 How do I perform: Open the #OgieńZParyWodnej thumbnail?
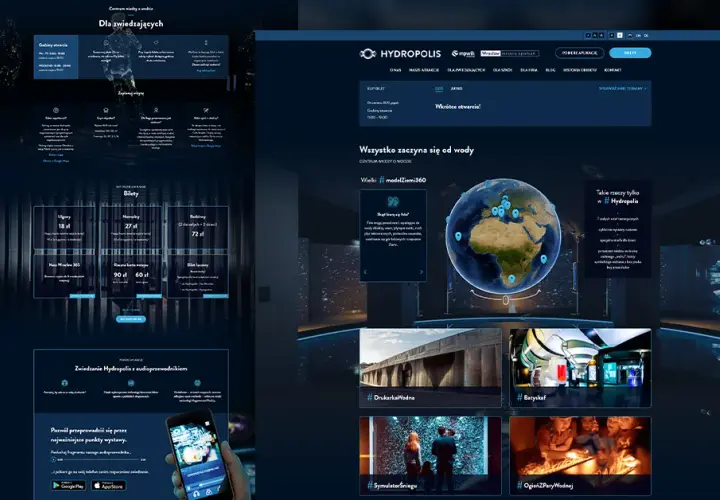click(x=580, y=455)
